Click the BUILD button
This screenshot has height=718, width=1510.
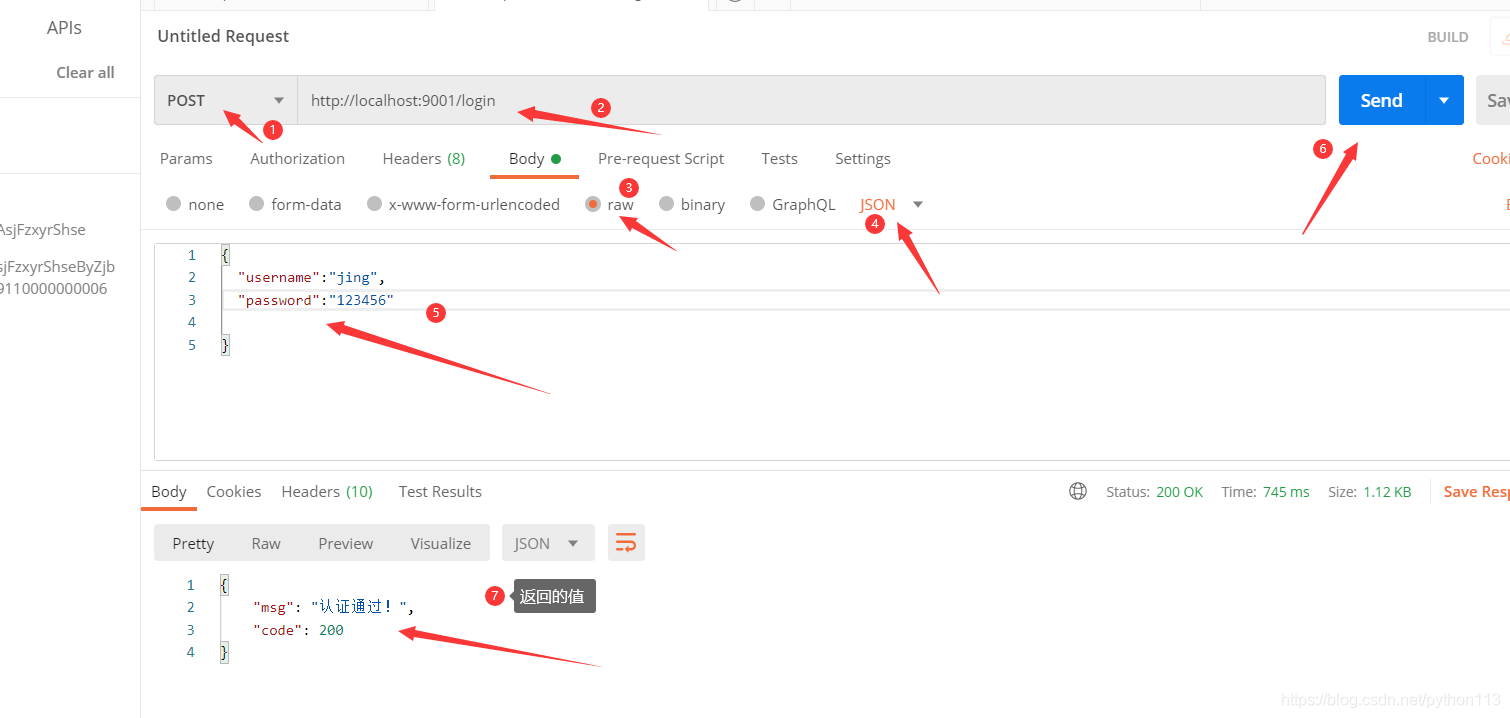click(x=1448, y=37)
